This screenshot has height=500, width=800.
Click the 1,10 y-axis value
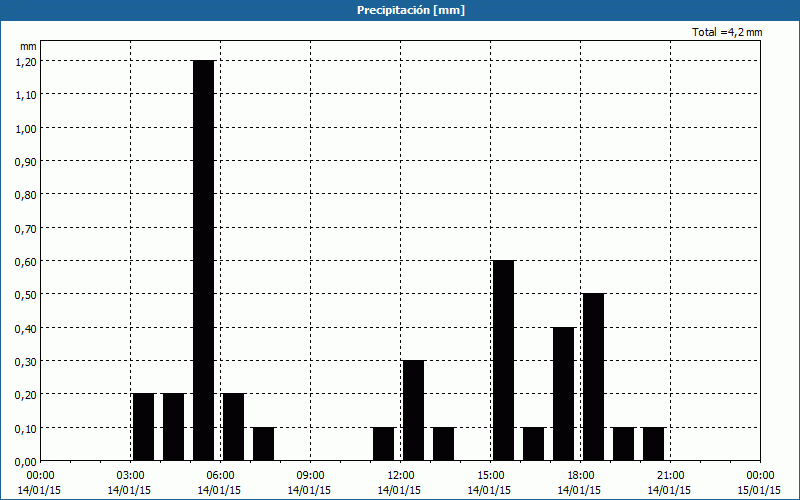click(x=26, y=95)
